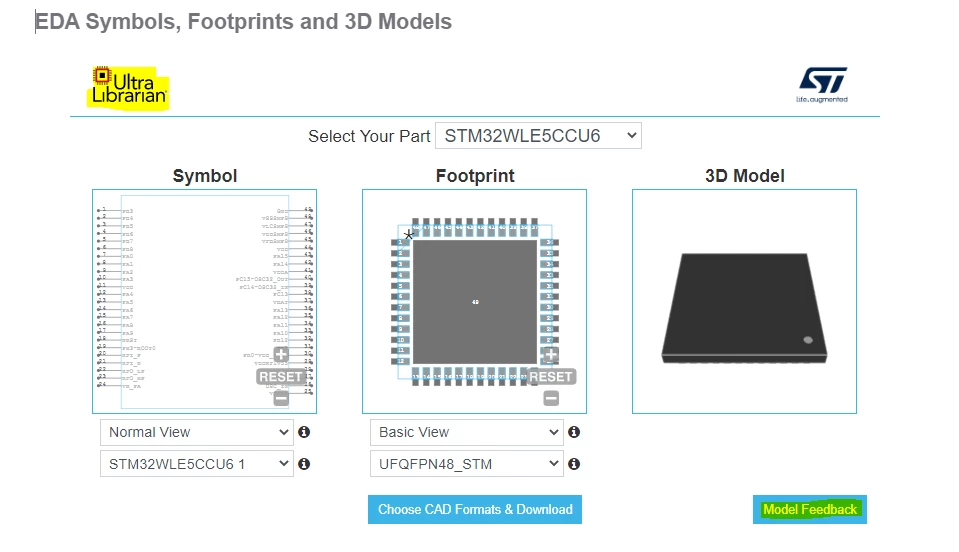Open the UFQFPN48_STM footprint dropdown
The image size is (959, 552).
[467, 464]
